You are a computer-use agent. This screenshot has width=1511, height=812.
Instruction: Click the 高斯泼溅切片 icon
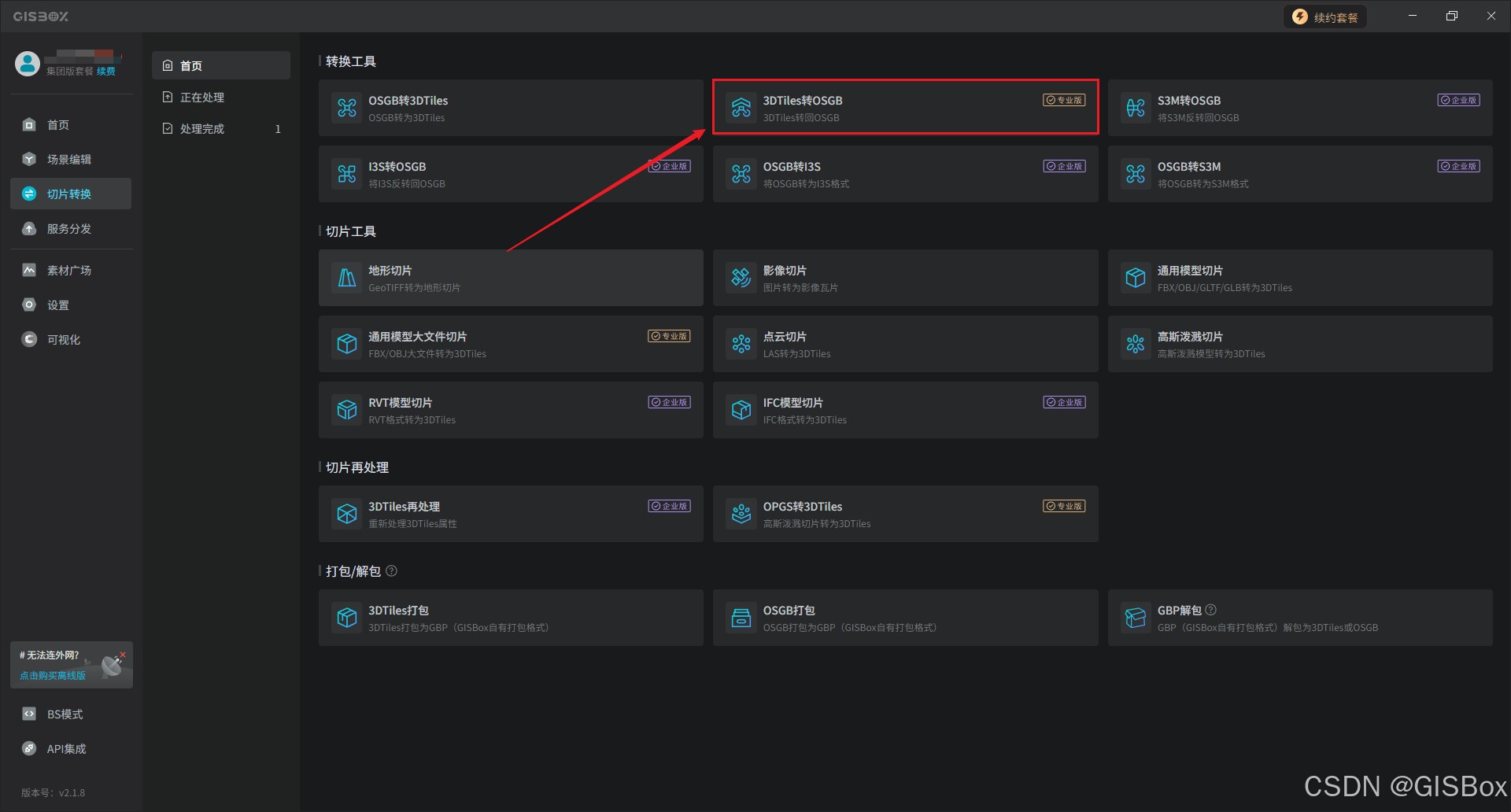[1136, 344]
